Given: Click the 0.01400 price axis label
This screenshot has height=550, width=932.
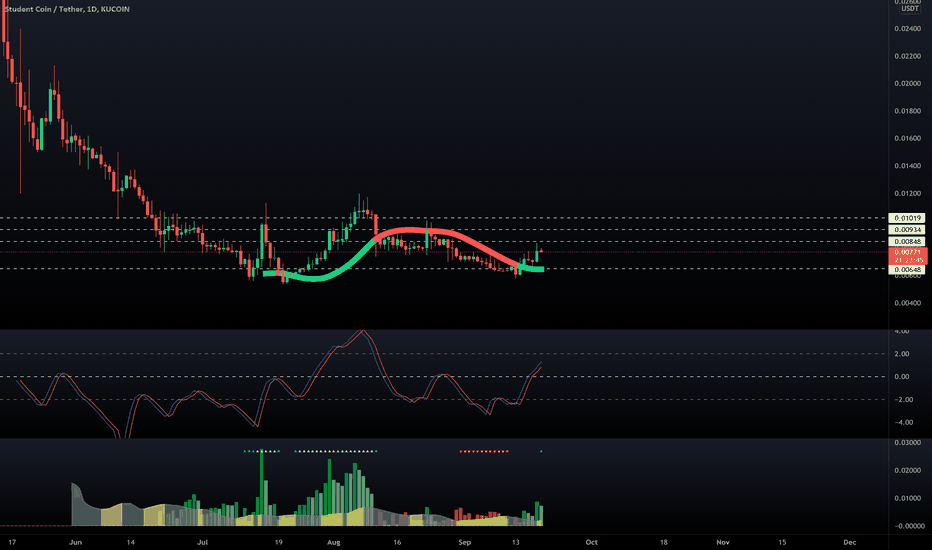Looking at the screenshot, I should 908,165.
